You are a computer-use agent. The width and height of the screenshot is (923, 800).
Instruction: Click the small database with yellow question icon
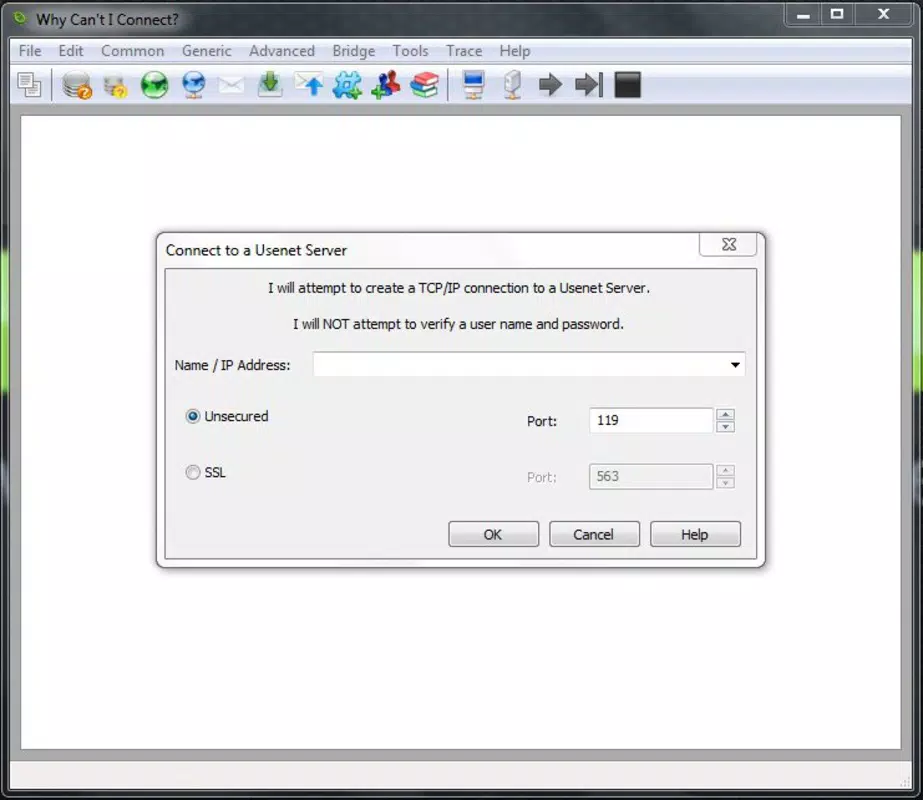pyautogui.click(x=115, y=85)
